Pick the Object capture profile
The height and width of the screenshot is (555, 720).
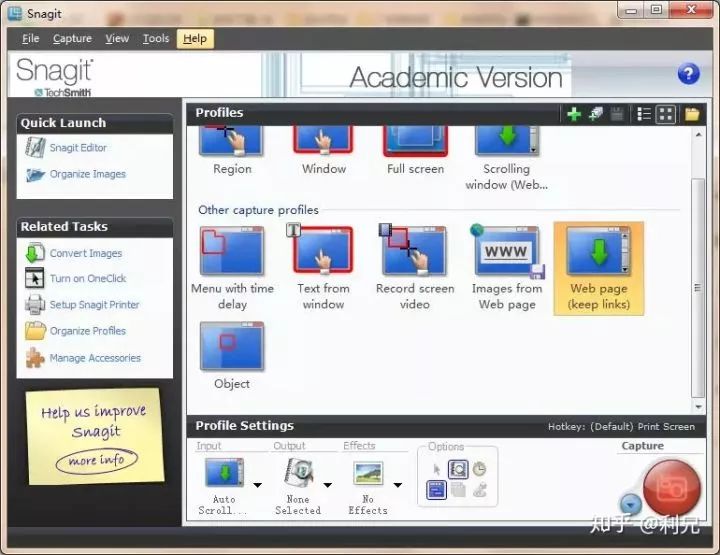tap(232, 356)
